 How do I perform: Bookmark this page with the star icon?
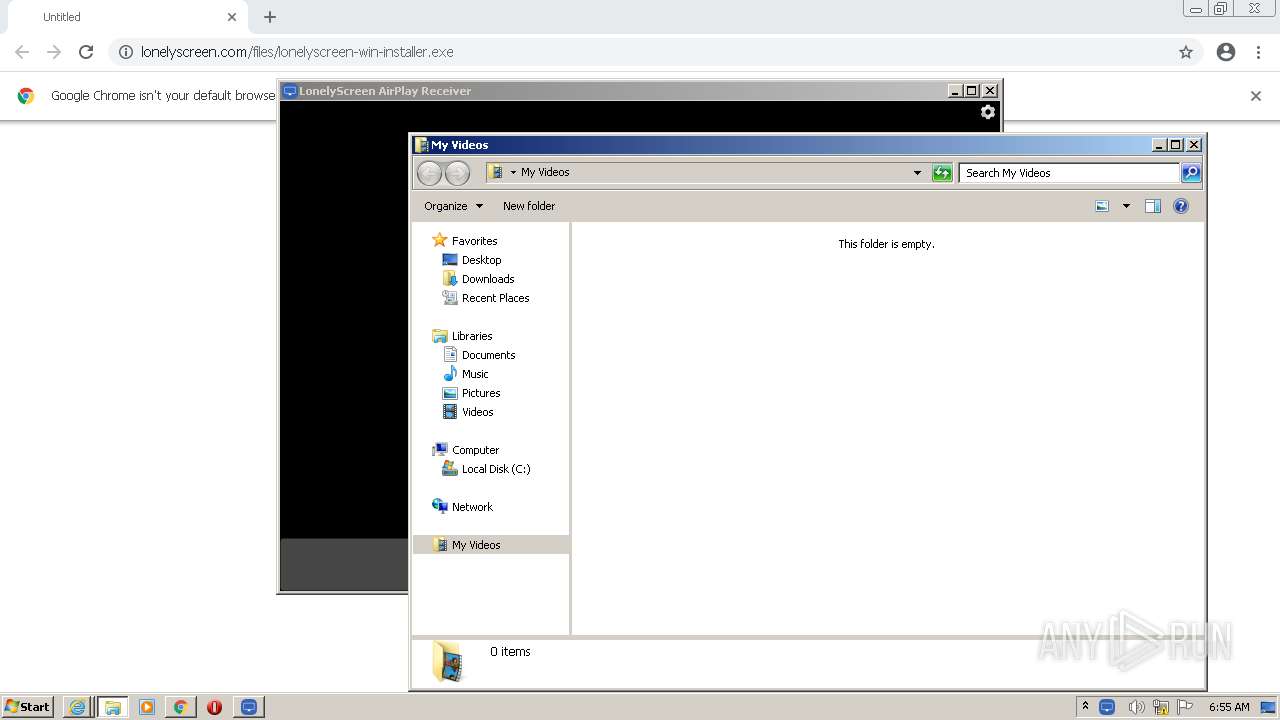tap(1186, 52)
